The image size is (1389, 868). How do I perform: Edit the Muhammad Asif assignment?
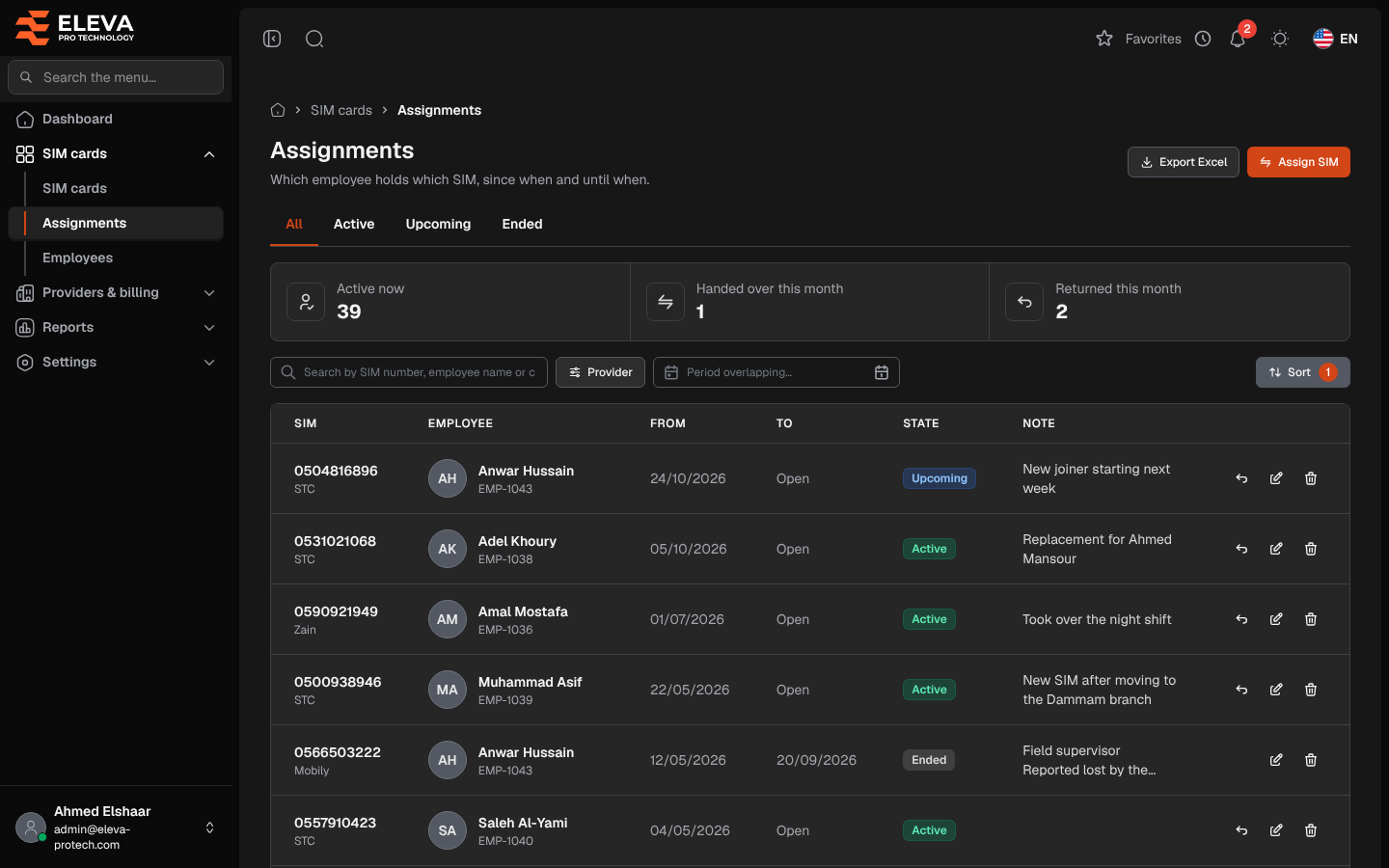tap(1276, 690)
